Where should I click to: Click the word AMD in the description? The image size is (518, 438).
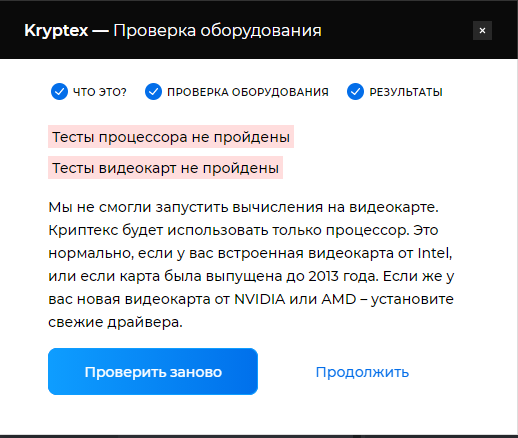[x=339, y=299]
